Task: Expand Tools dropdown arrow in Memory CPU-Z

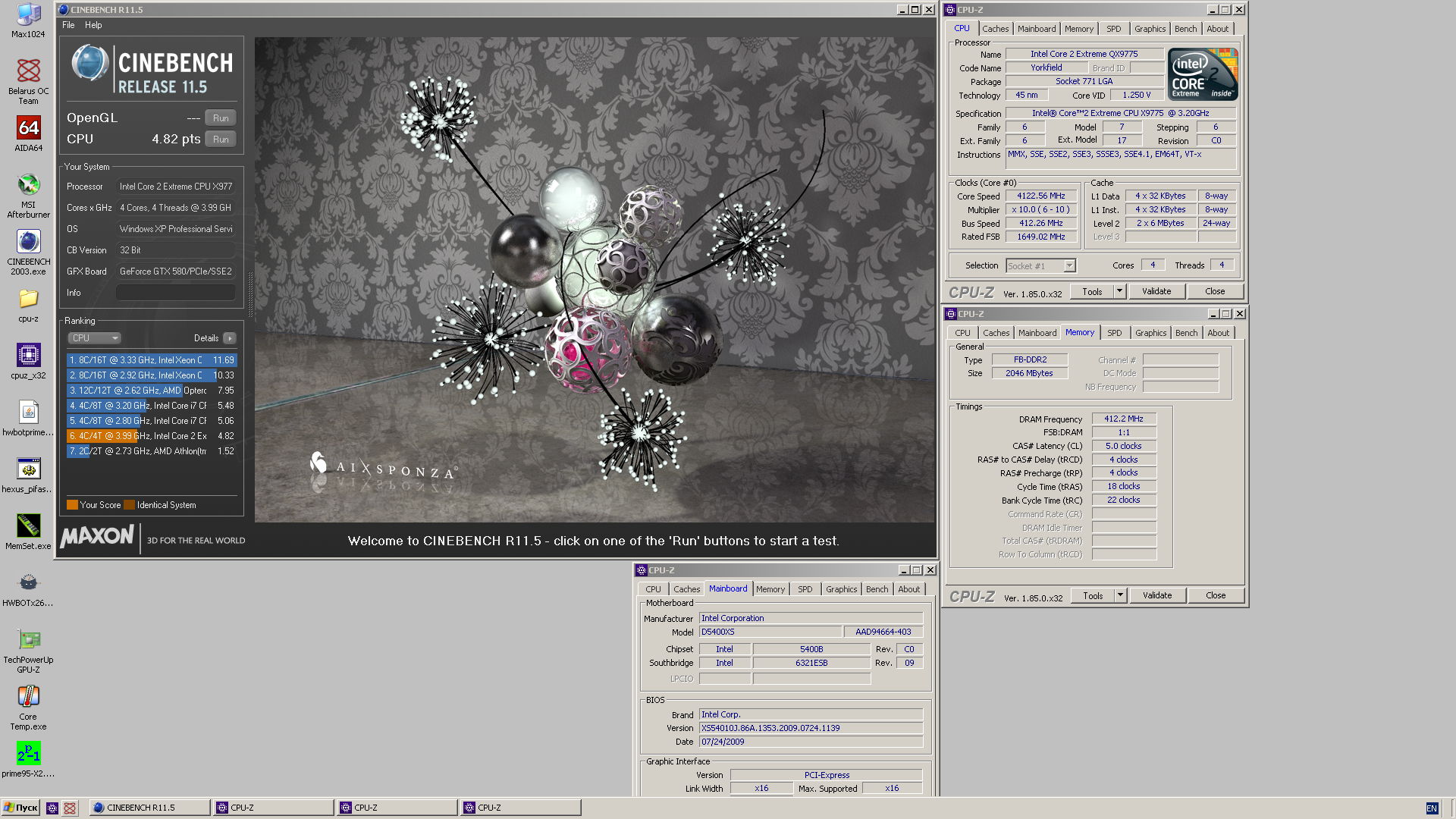Action: [x=1120, y=595]
